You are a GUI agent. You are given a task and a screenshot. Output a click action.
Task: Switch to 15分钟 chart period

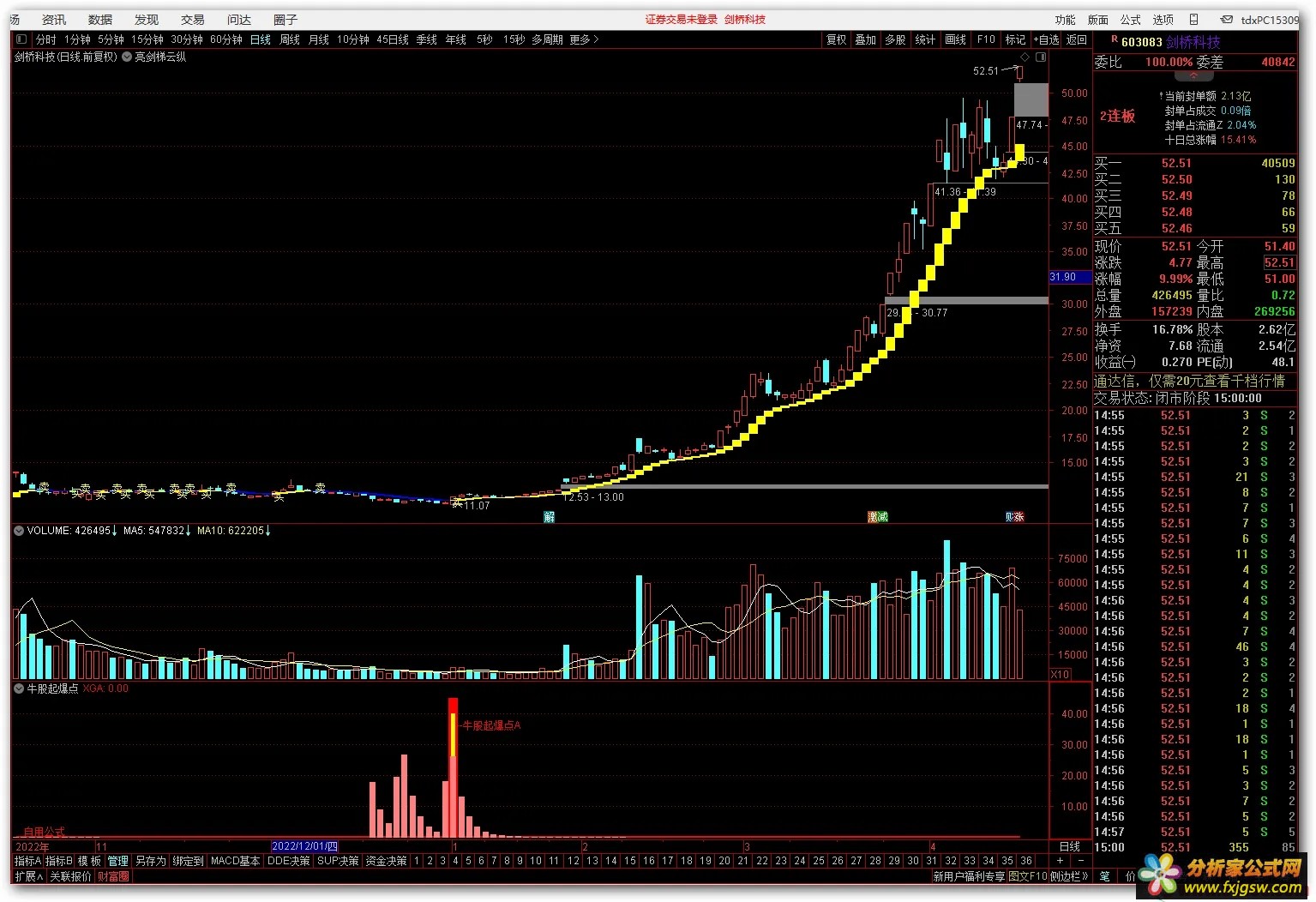pyautogui.click(x=147, y=39)
